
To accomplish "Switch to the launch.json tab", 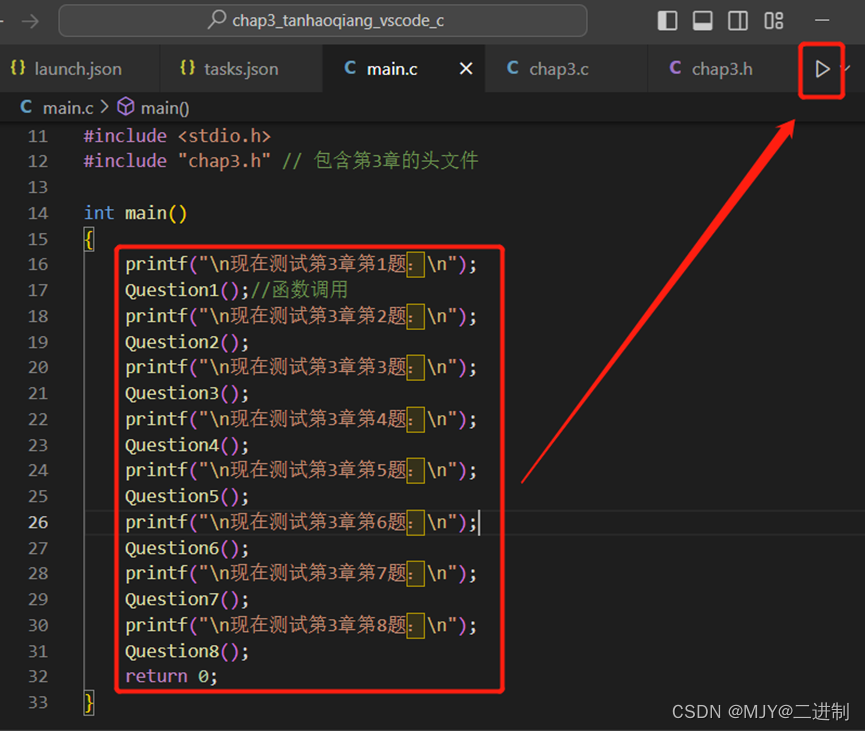I will point(79,69).
